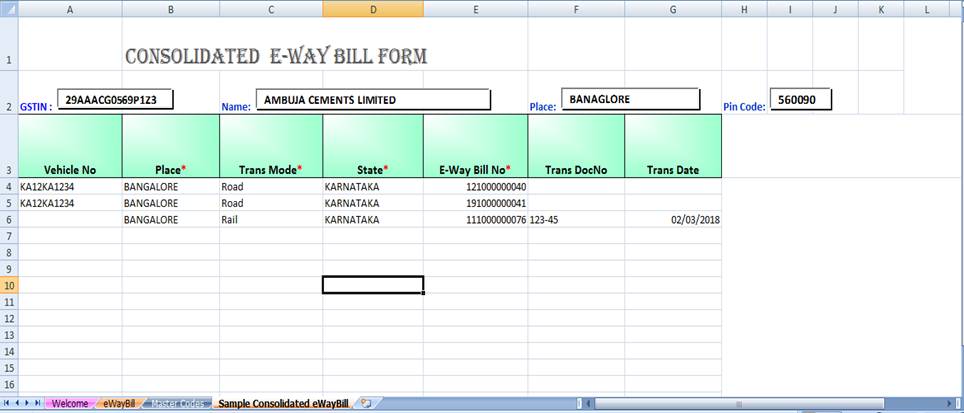This screenshot has width=964, height=413.
Task: Switch to the eWayBill sheet tab
Action: click(x=119, y=404)
